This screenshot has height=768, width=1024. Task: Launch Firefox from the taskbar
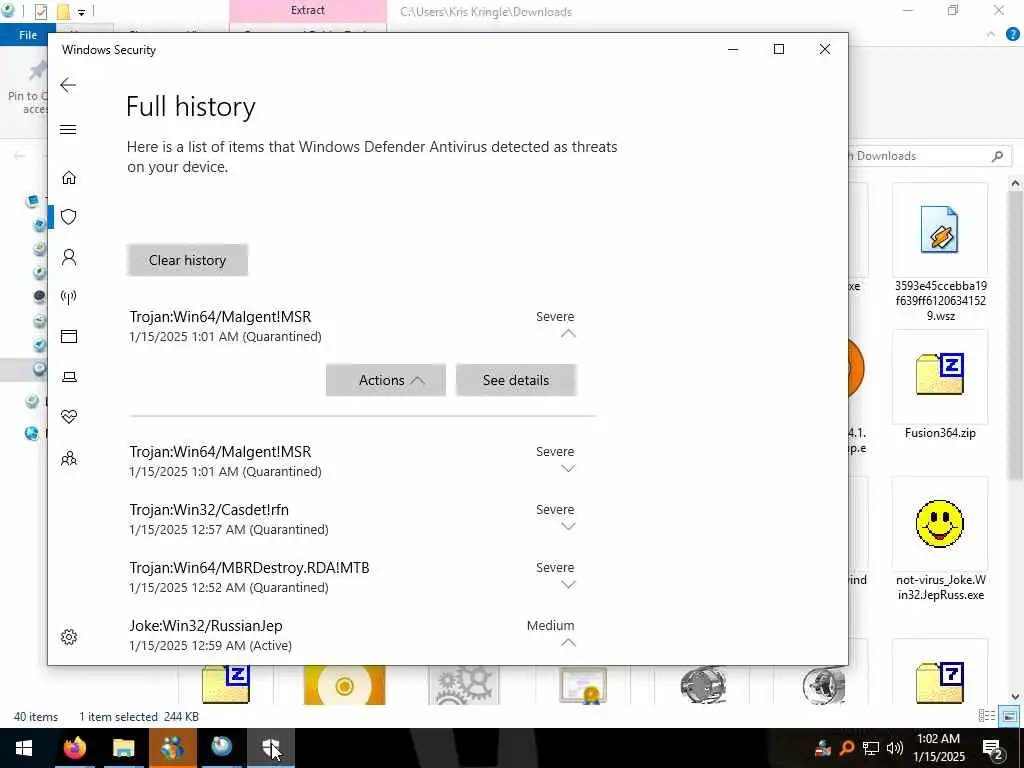(74, 748)
